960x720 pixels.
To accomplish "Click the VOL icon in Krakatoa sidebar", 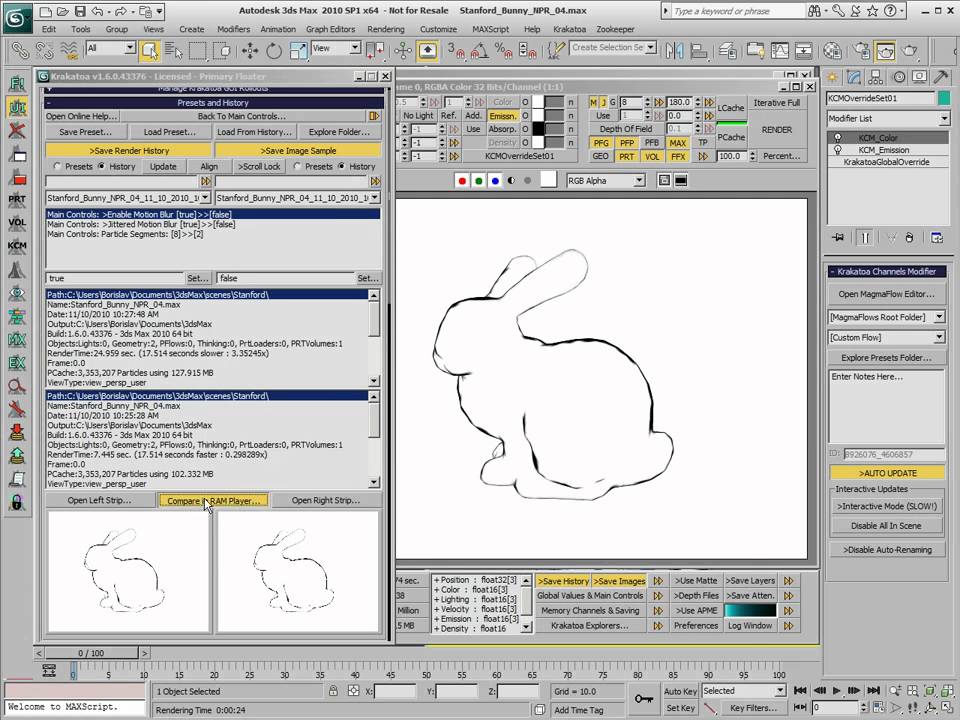I will pyautogui.click(x=17, y=222).
